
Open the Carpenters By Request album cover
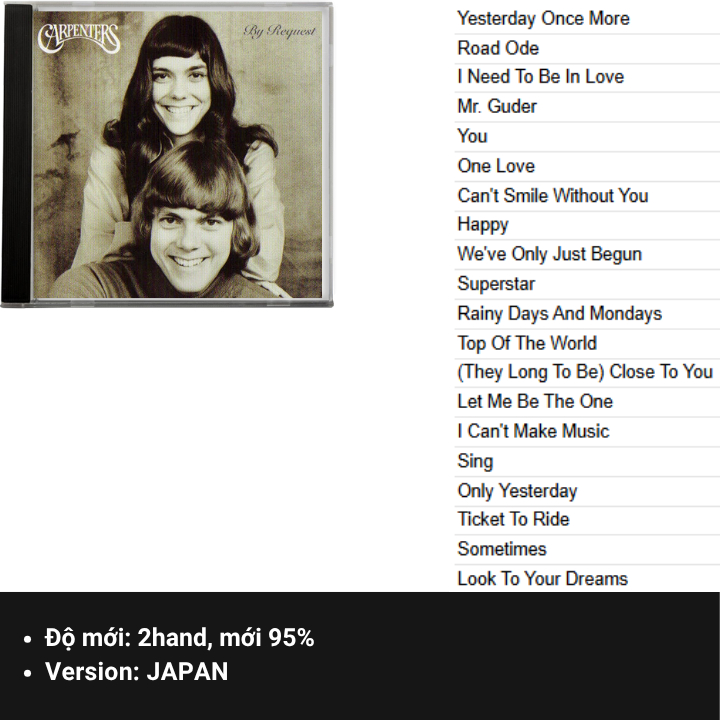(167, 155)
